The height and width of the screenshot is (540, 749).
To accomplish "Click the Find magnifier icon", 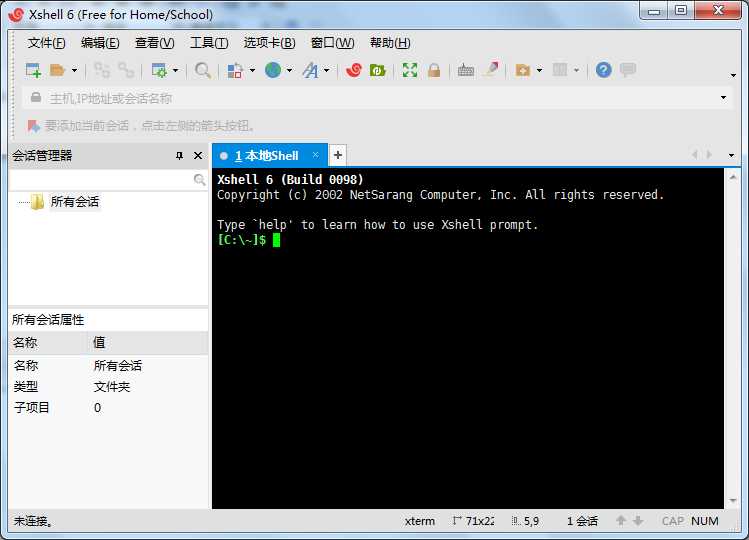I will (x=203, y=70).
